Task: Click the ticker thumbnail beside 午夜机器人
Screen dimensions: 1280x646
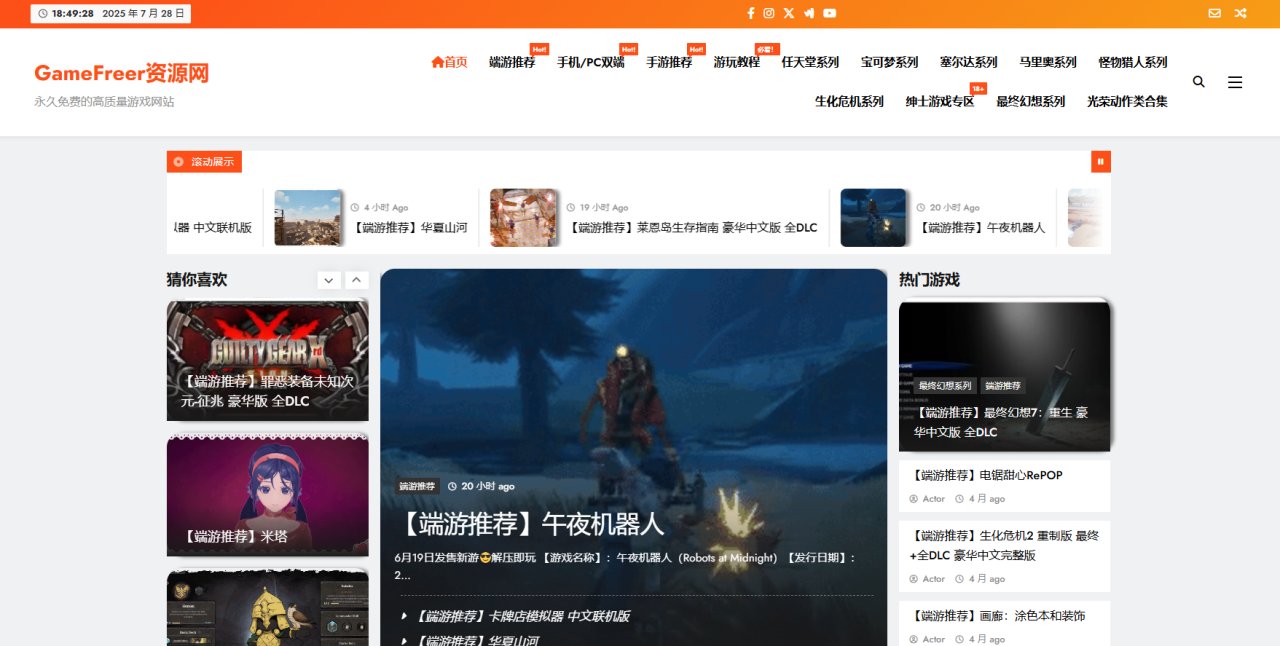Action: point(873,218)
